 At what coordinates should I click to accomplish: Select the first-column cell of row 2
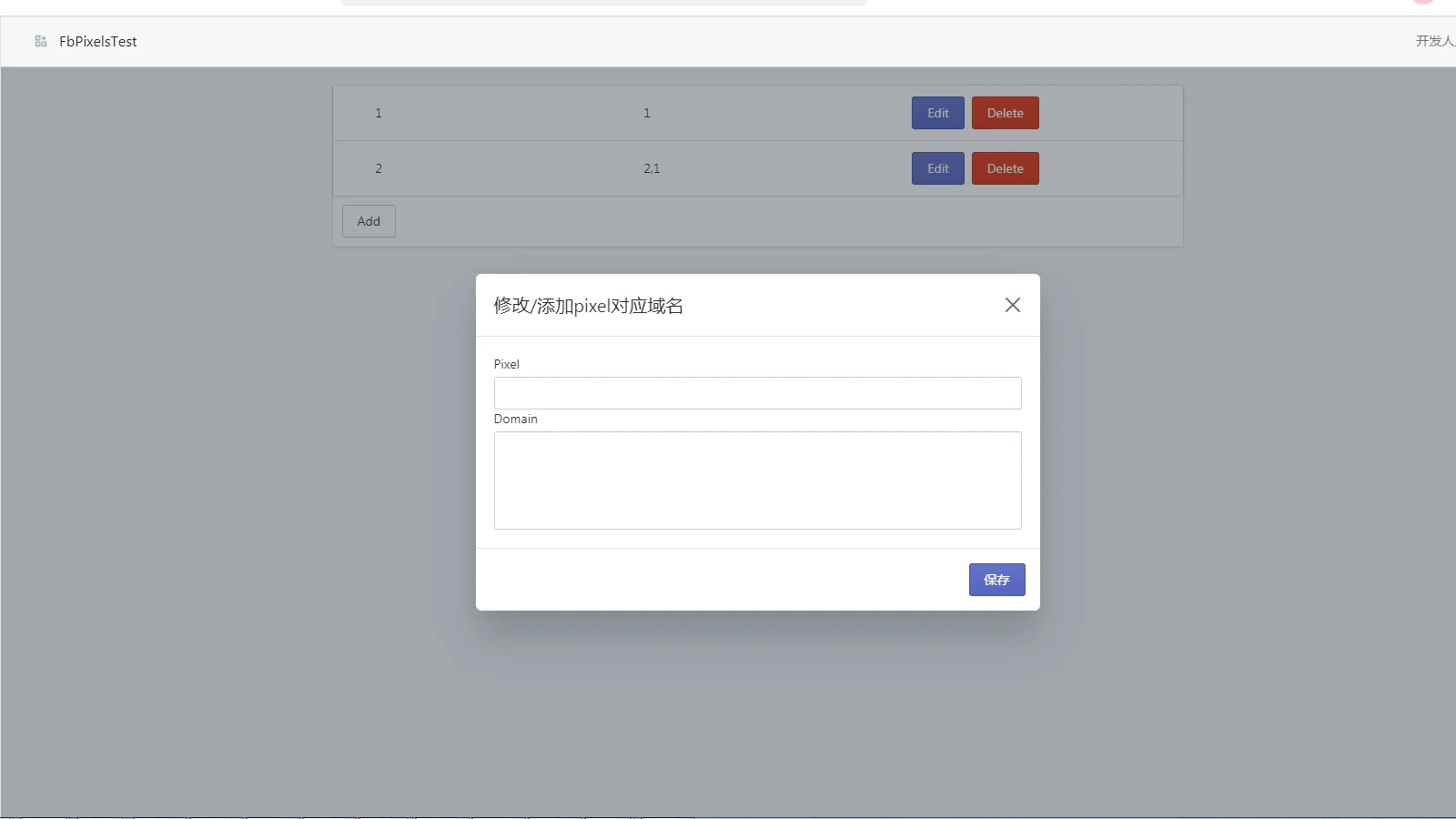379,168
